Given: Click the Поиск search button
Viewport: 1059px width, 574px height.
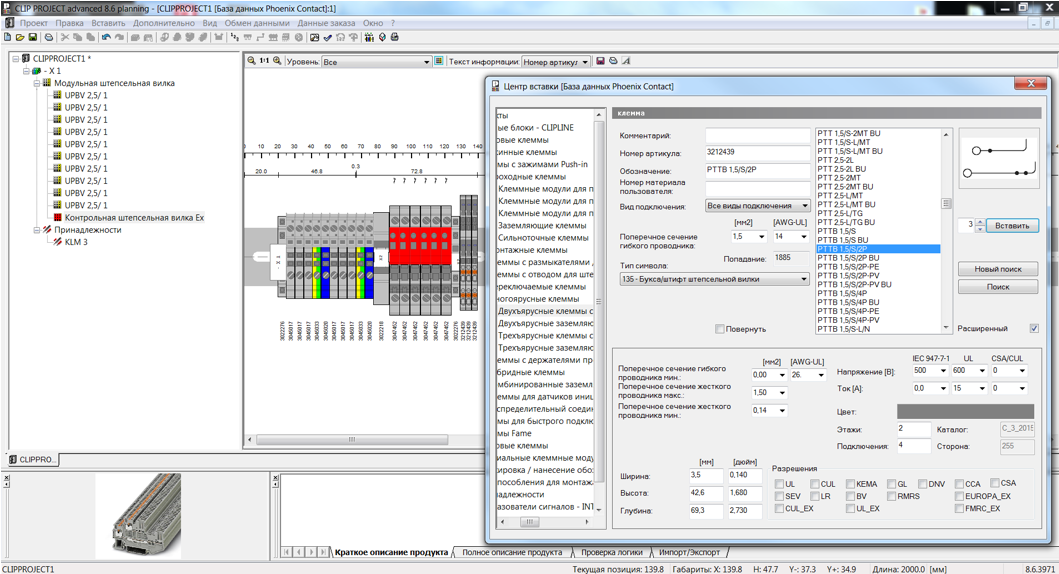Looking at the screenshot, I should click(998, 287).
